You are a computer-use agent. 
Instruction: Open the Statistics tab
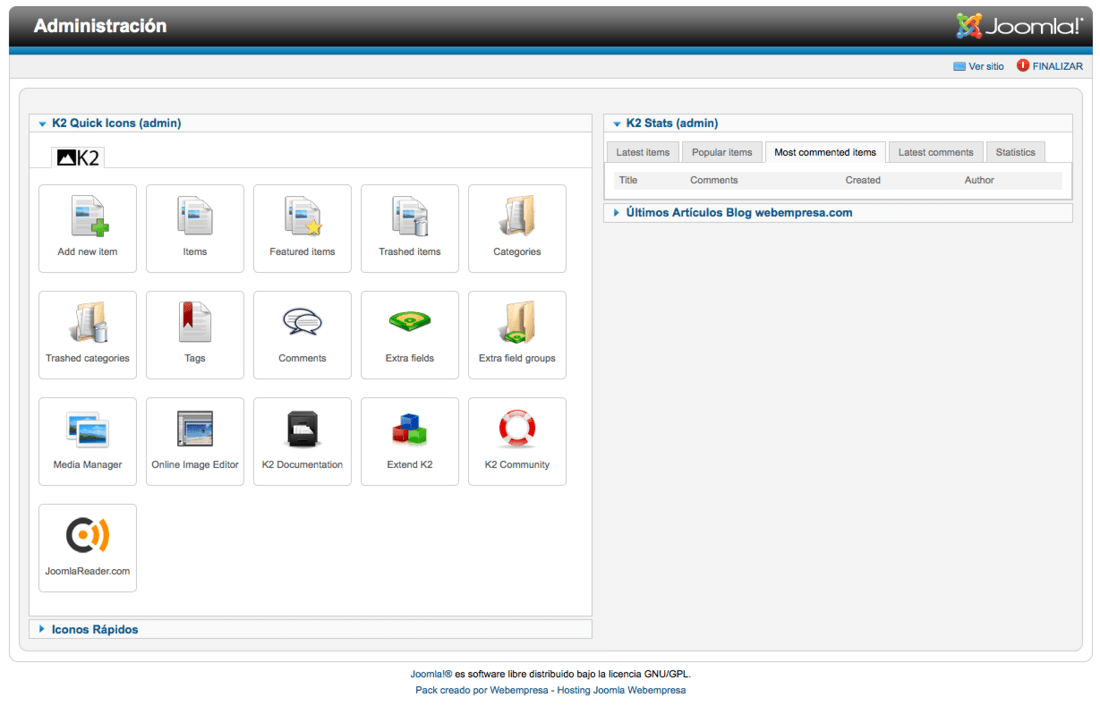(x=1015, y=152)
